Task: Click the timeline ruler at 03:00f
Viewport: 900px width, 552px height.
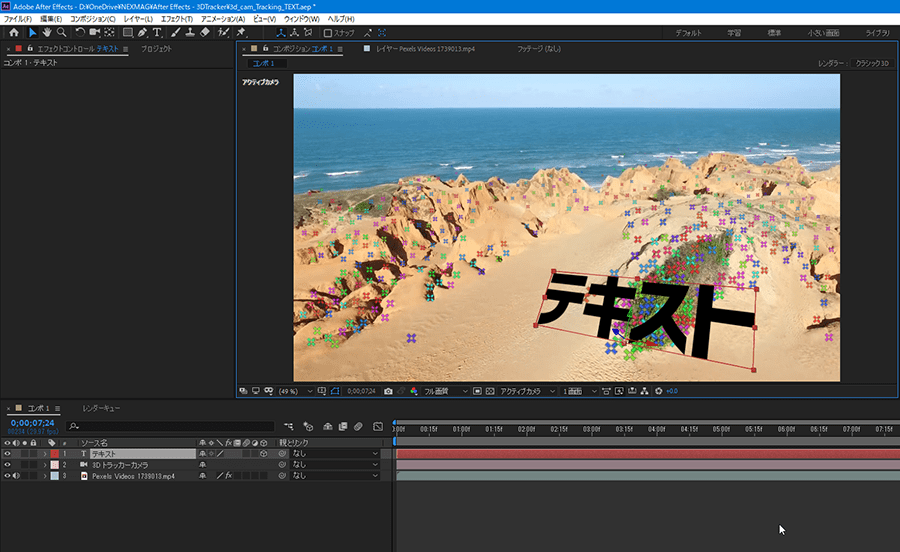Action: (590, 429)
